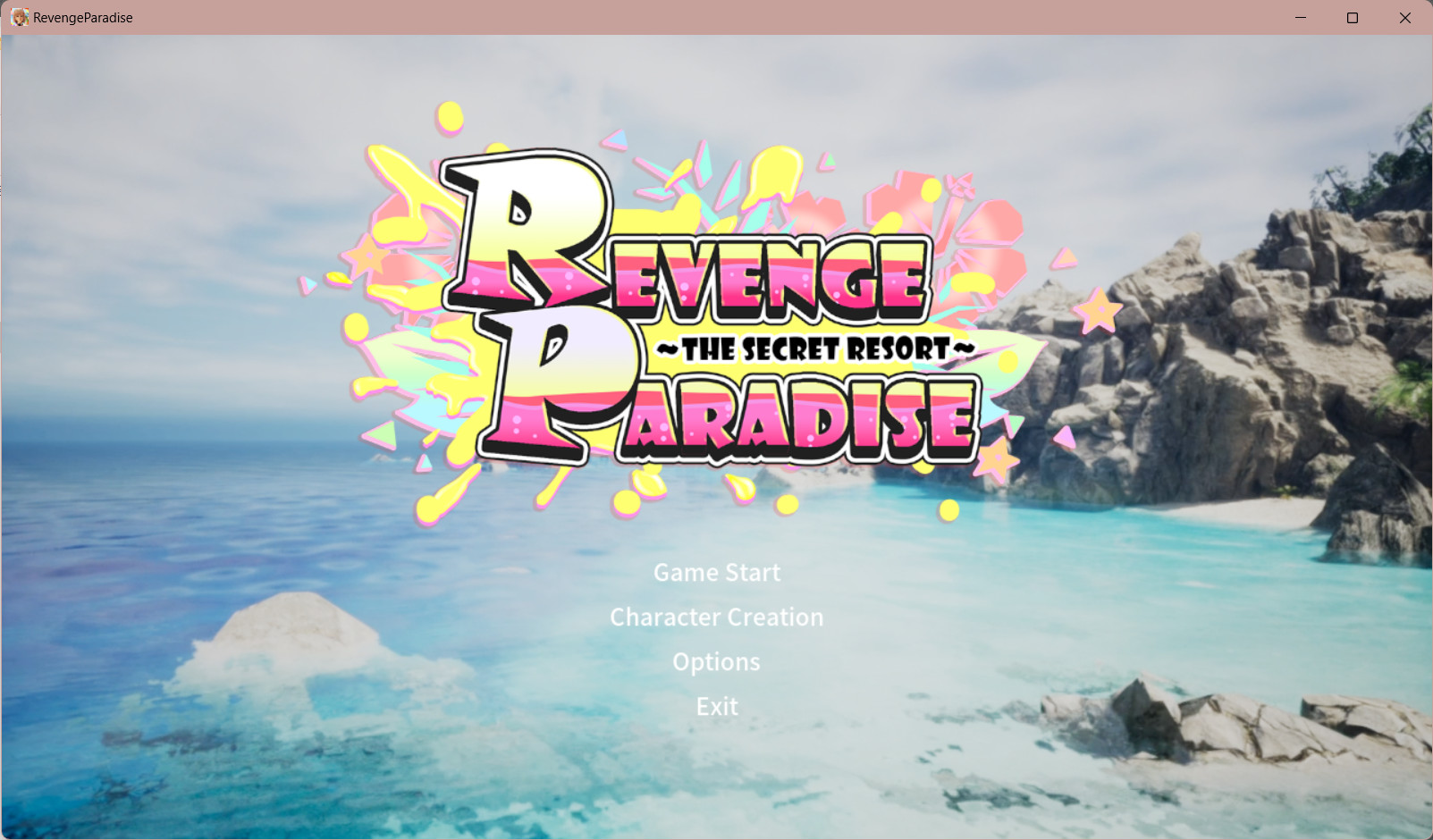The width and height of the screenshot is (1433, 840).
Task: Click the RevengeParadise title bar text
Action: tap(83, 18)
